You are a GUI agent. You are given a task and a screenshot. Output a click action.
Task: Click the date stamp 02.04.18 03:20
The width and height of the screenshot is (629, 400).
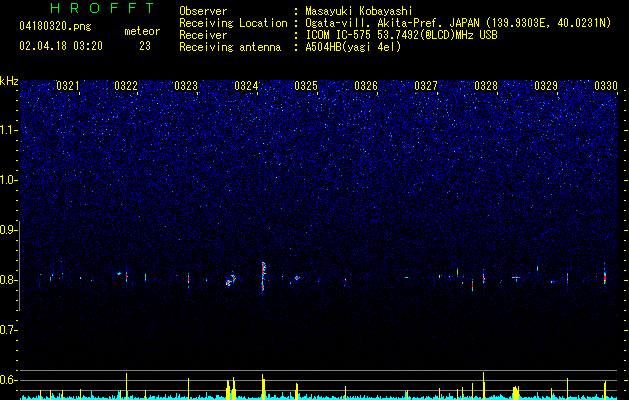[61, 46]
